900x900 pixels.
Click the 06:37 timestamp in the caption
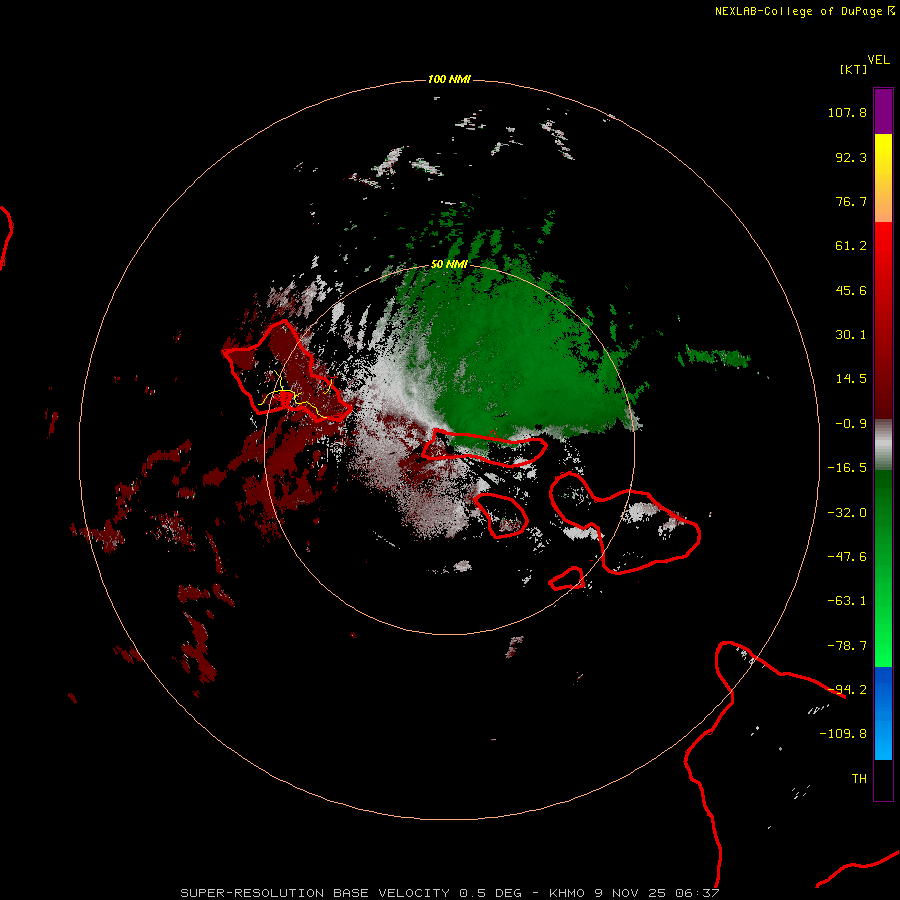(x=697, y=893)
